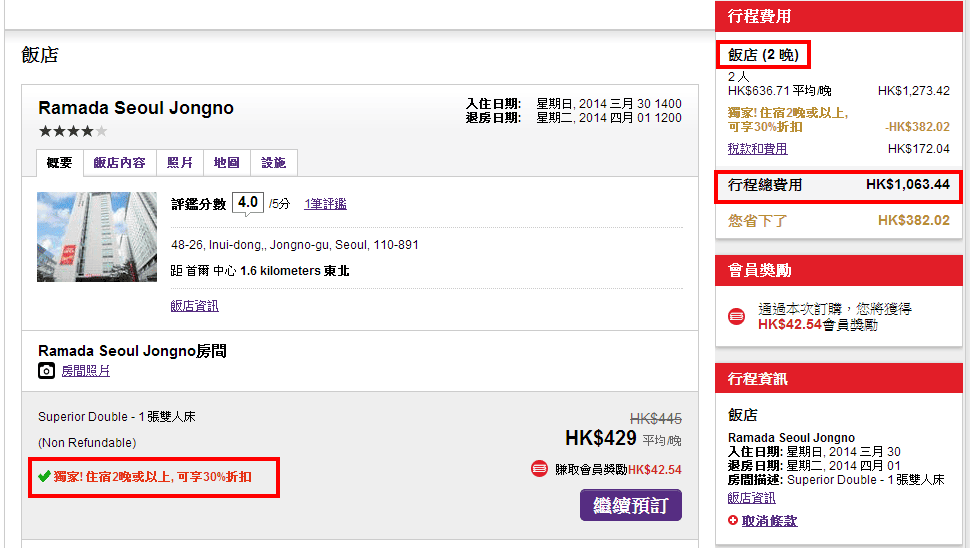Image resolution: width=970 pixels, height=548 pixels.
Task: Open the 房間照片 link
Action: (x=85, y=371)
